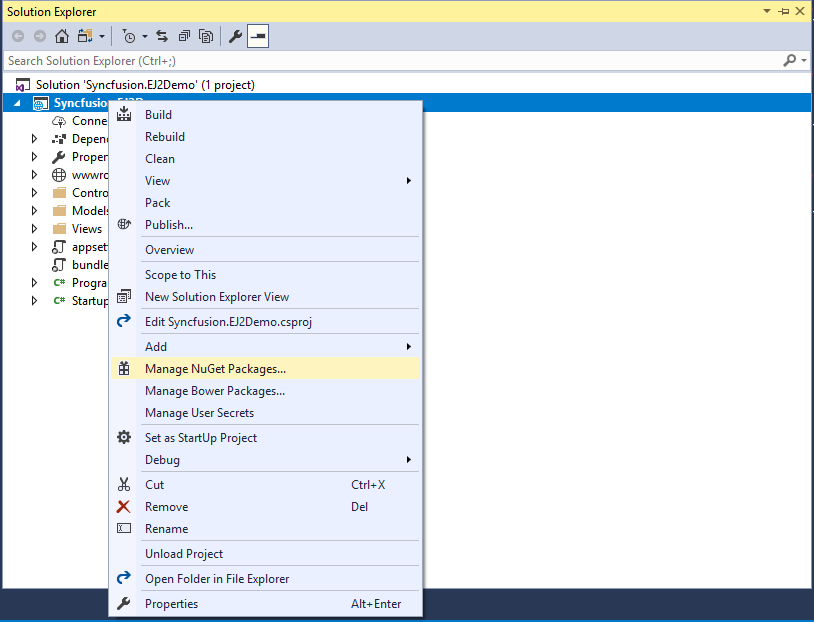Choose Build from the context menu
This screenshot has width=814, height=622.
click(158, 114)
